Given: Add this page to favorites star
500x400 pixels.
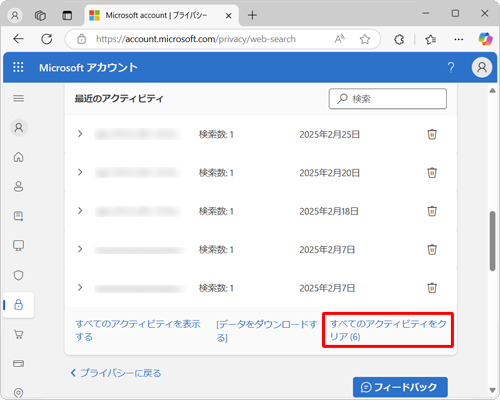Looking at the screenshot, I should pos(365,39).
